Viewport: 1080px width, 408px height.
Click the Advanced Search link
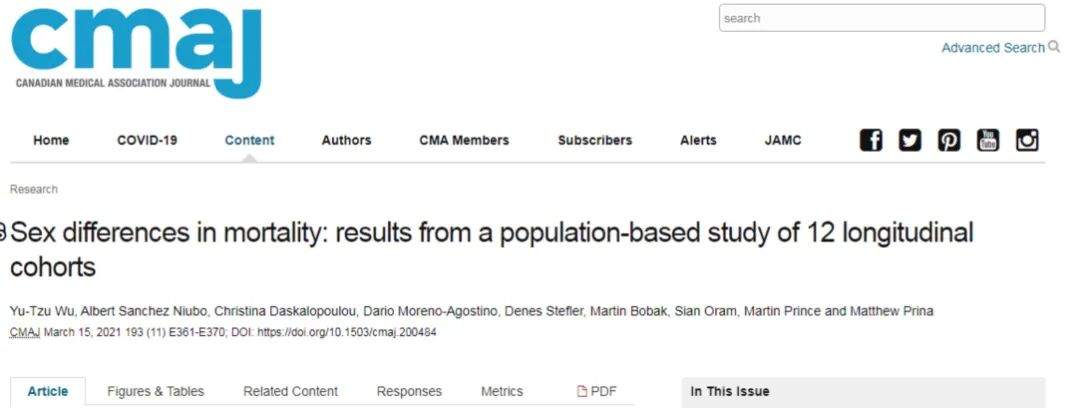[993, 48]
